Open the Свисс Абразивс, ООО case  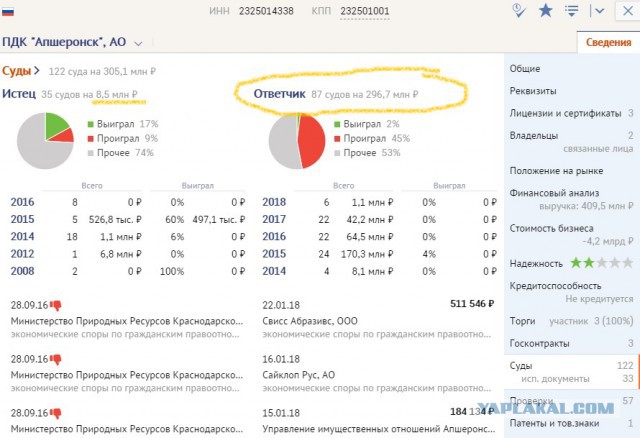pos(310,321)
